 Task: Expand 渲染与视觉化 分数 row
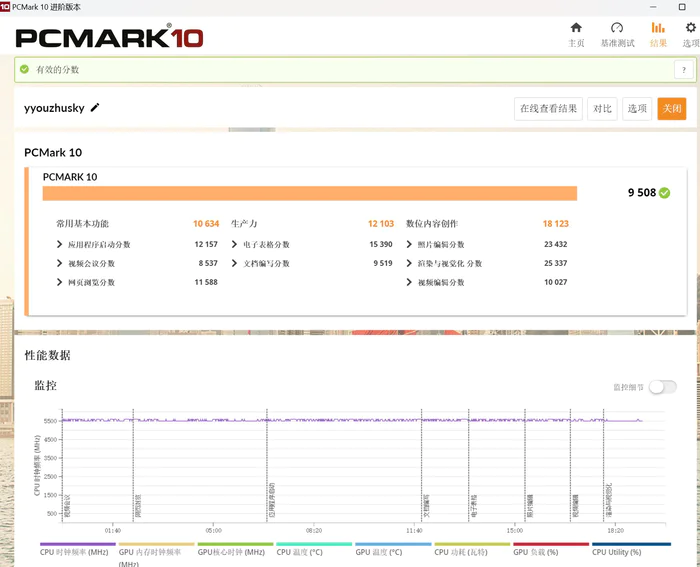click(x=409, y=263)
